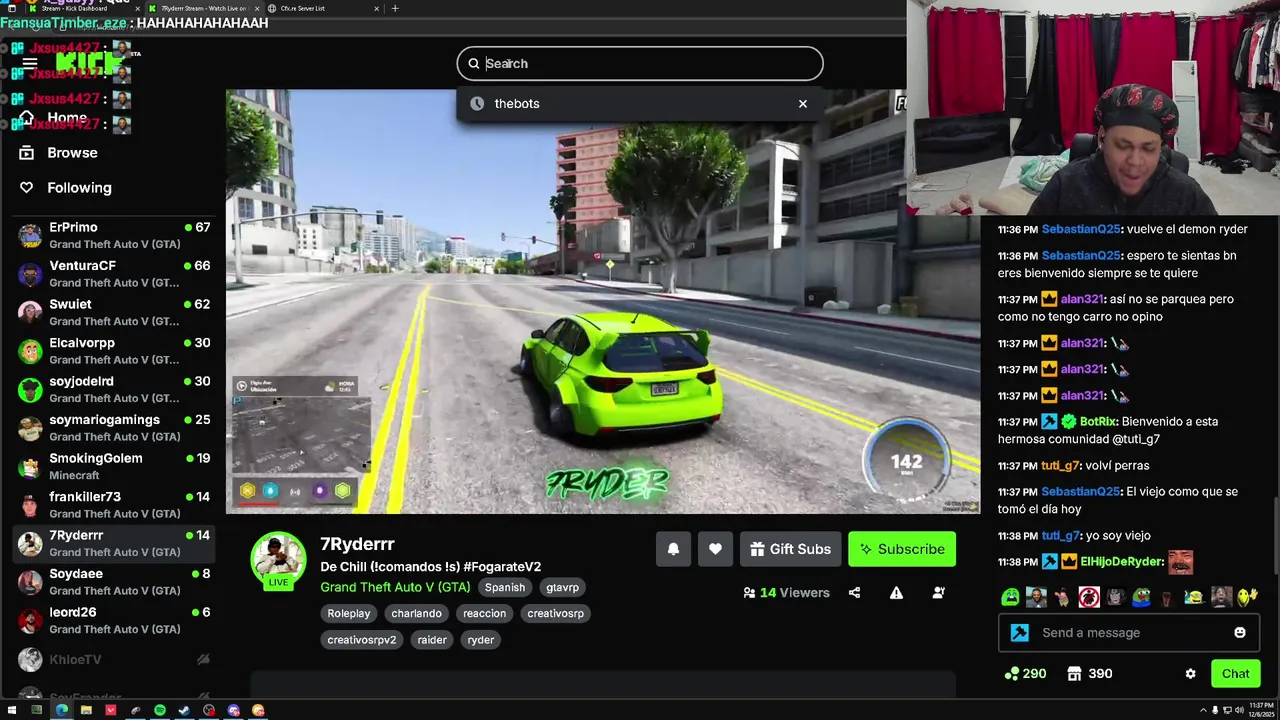The image size is (1280, 720).
Task: Open chat settings gear
Action: [1190, 674]
